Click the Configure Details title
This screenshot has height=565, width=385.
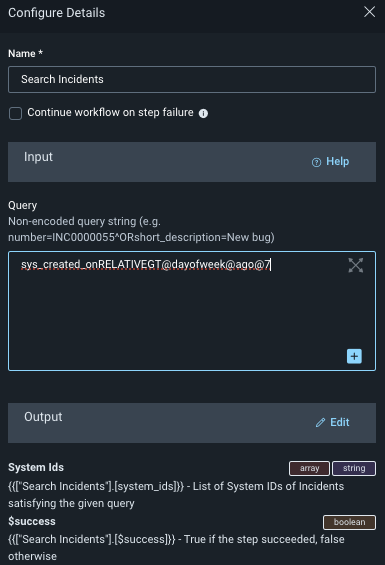pyautogui.click(x=57, y=13)
